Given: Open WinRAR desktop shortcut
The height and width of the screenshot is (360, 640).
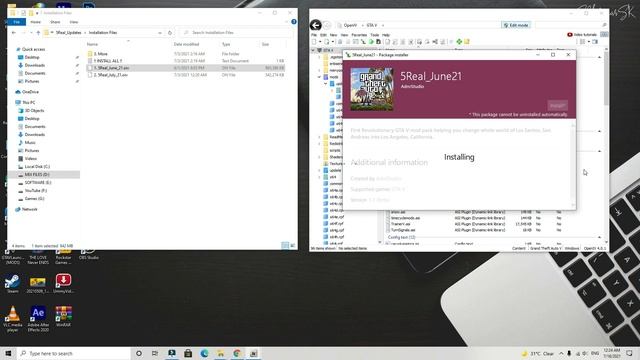Looking at the screenshot, I should (63, 316).
